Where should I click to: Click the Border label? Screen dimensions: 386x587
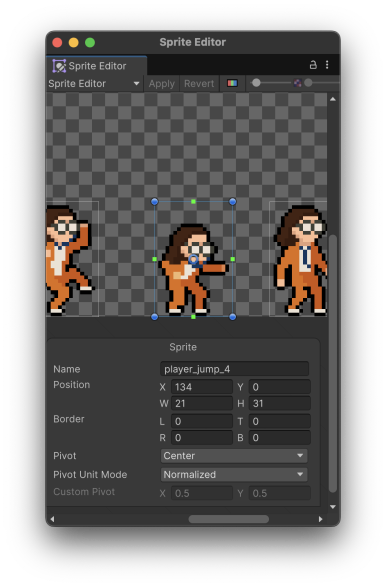click(x=69, y=419)
